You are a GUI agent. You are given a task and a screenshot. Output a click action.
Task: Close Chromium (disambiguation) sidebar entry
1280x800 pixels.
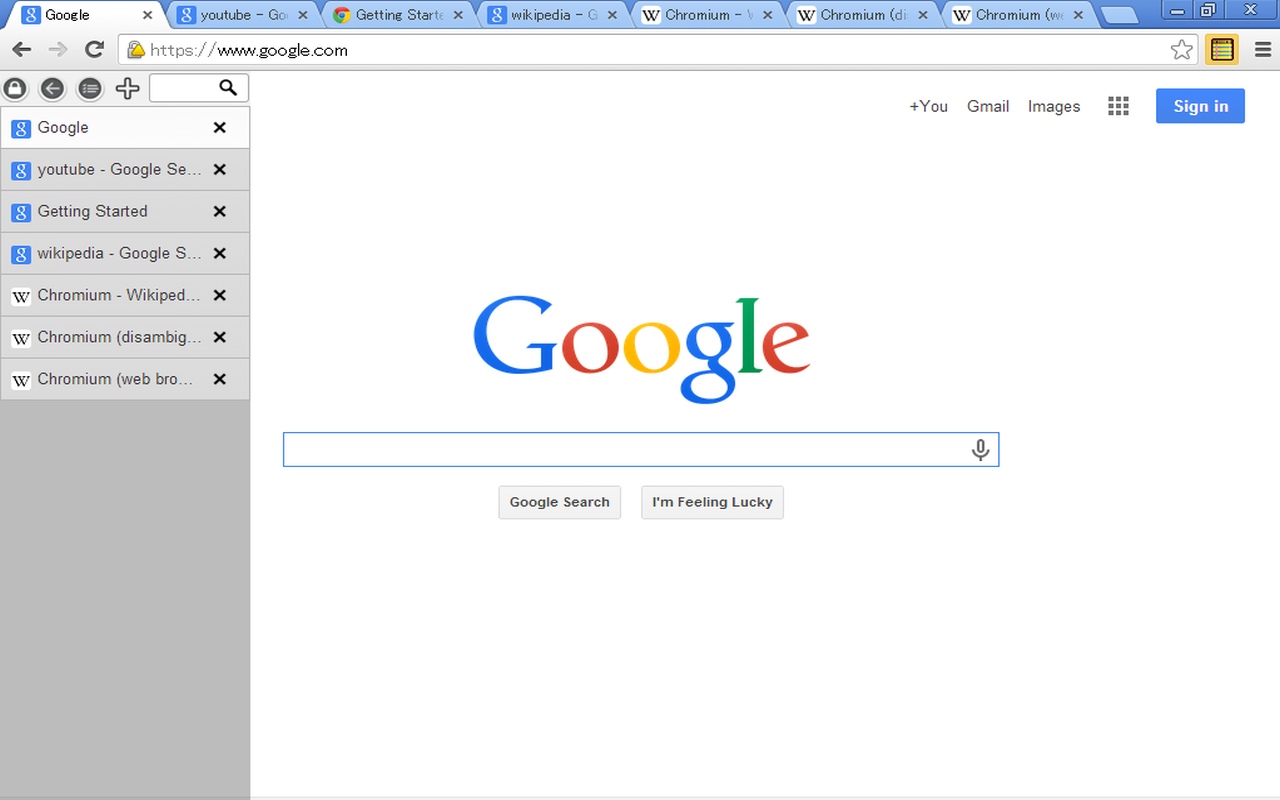[x=220, y=338]
